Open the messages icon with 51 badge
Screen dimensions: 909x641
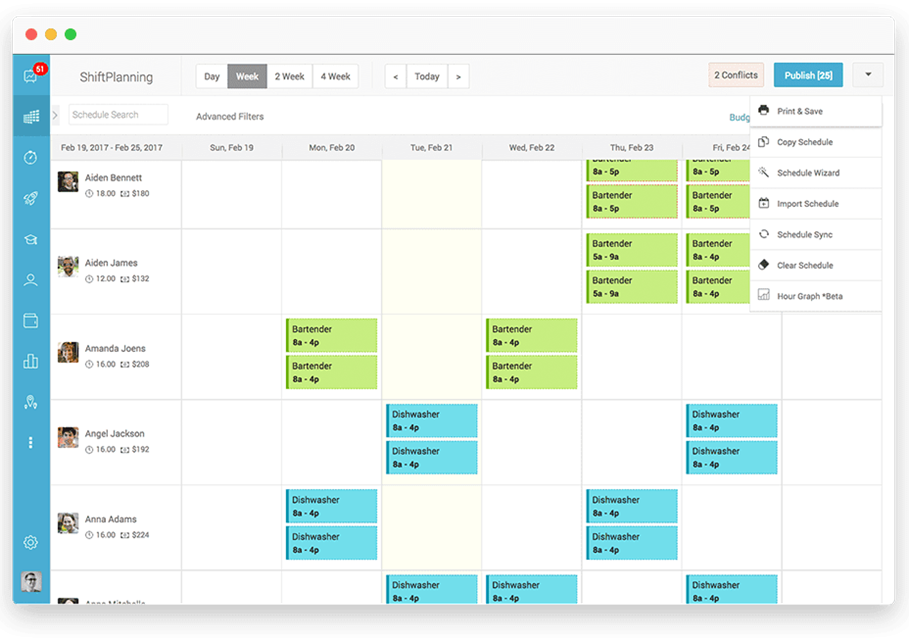[31, 76]
